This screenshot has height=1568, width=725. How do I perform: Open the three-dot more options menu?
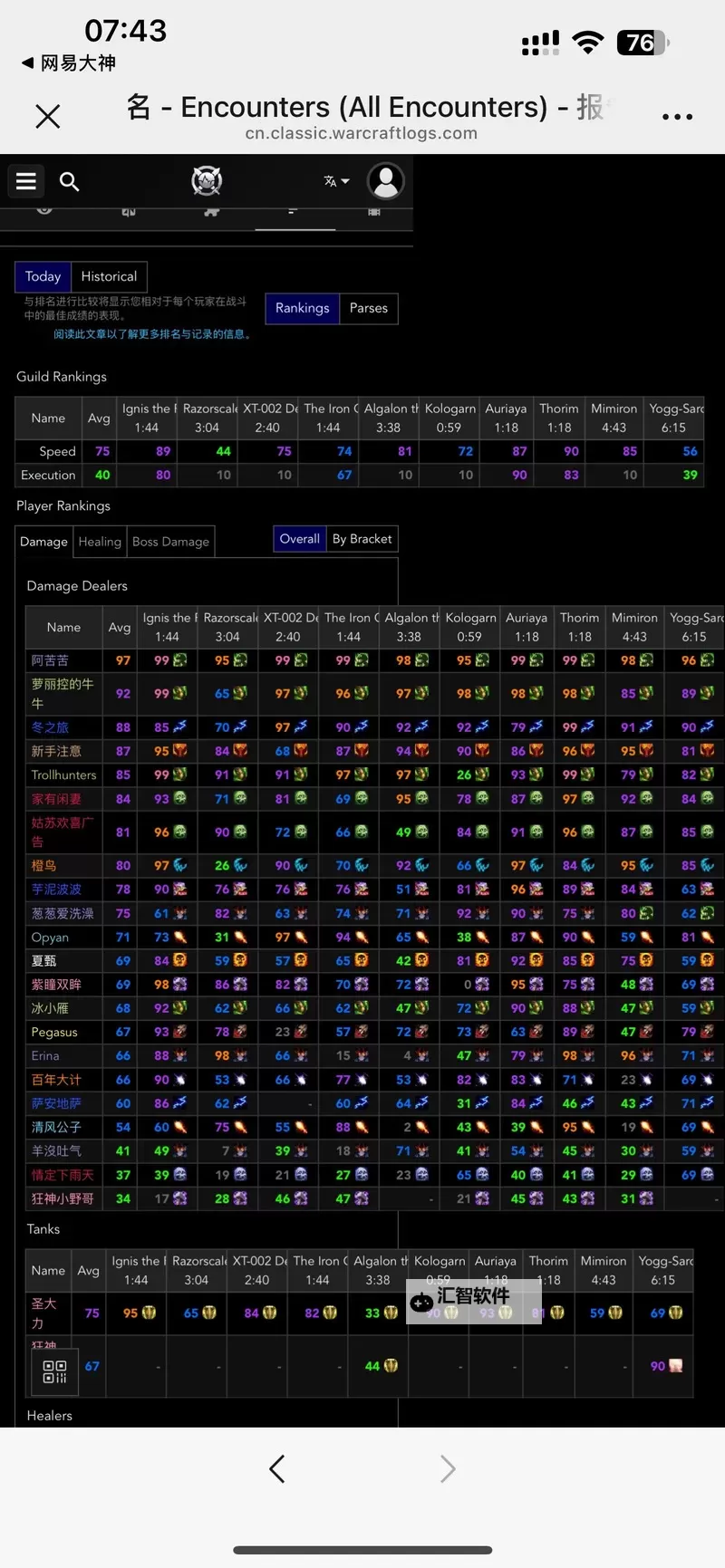tap(677, 116)
